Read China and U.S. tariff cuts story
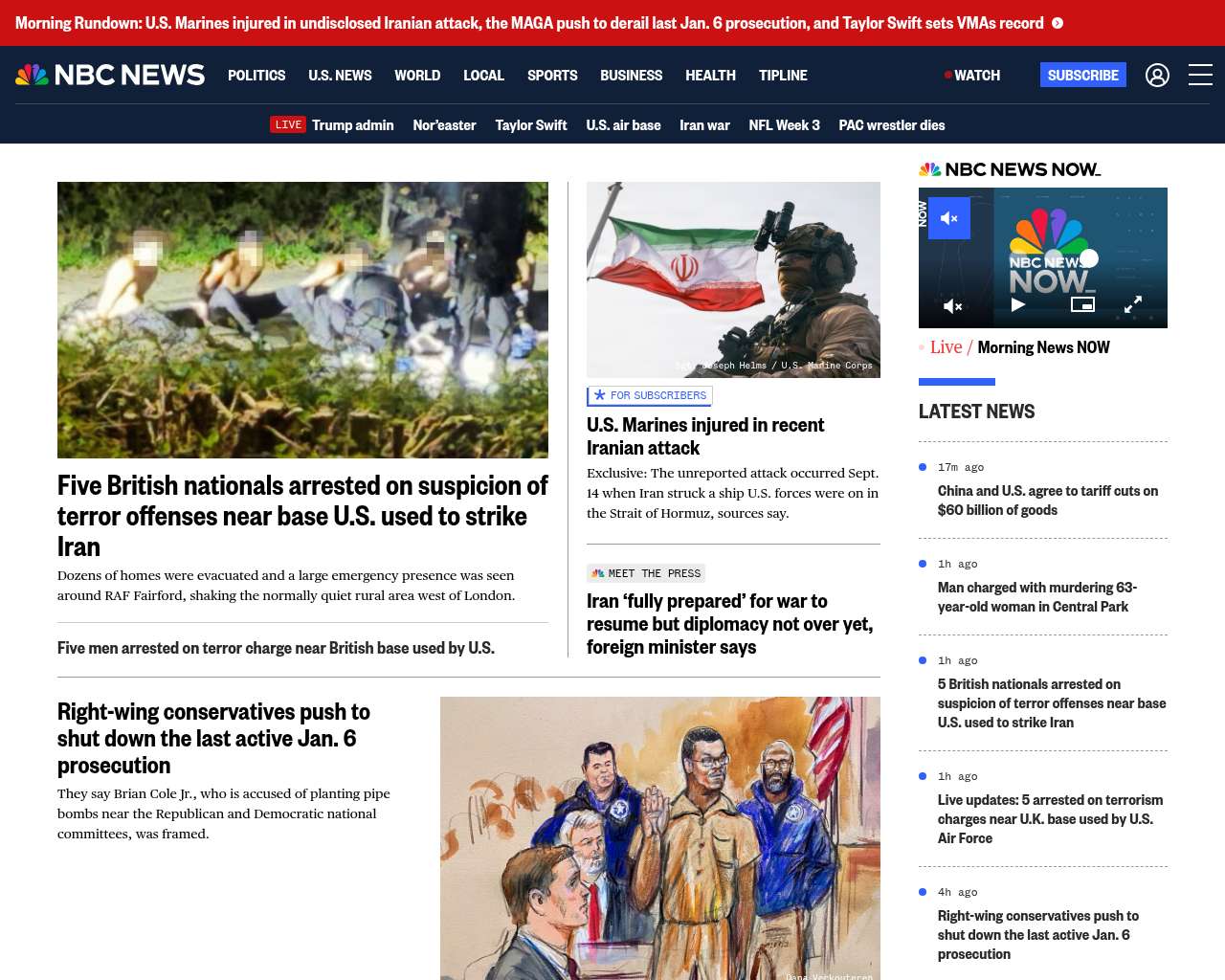The image size is (1225, 980). pyautogui.click(x=1048, y=501)
